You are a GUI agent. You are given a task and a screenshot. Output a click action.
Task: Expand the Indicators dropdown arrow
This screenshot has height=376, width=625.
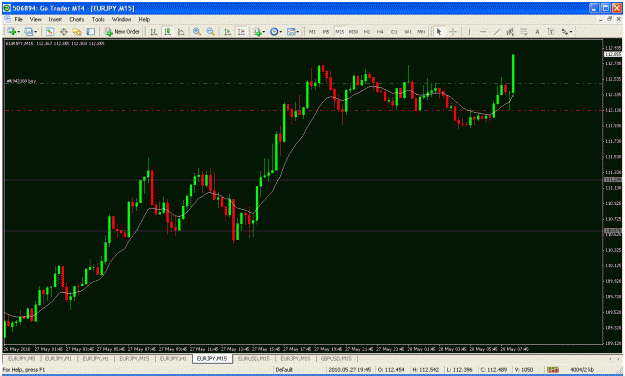click(264, 31)
